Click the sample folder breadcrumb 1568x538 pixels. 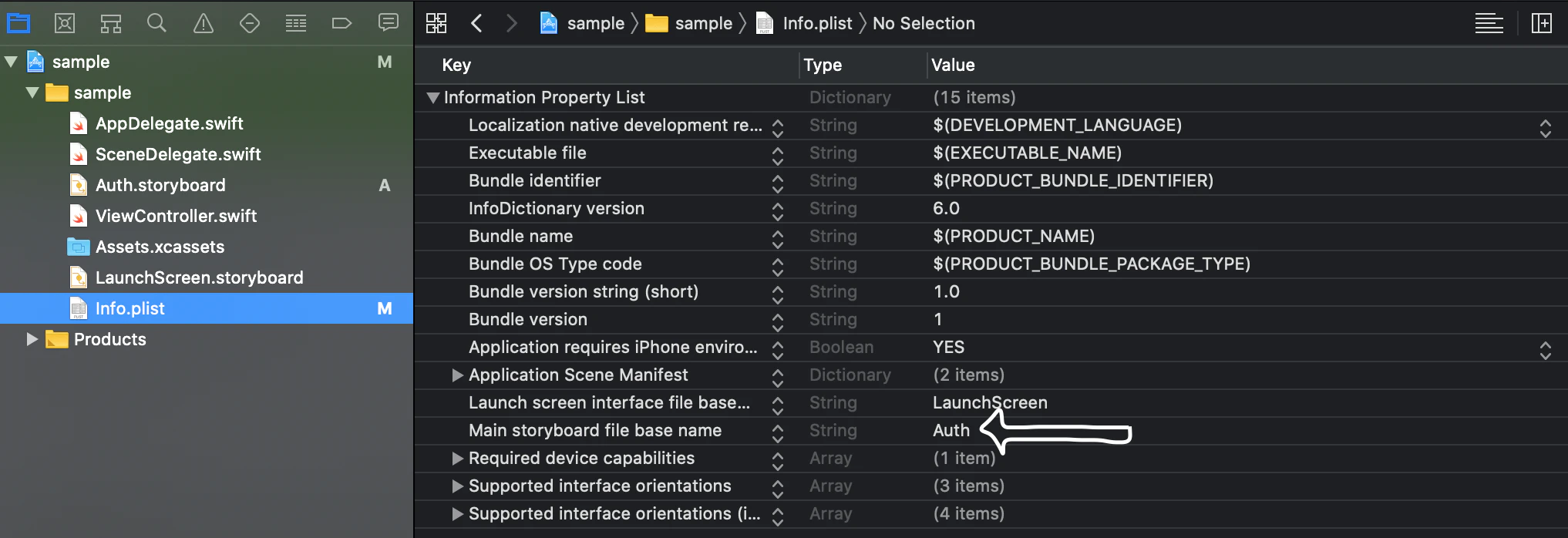tap(689, 23)
